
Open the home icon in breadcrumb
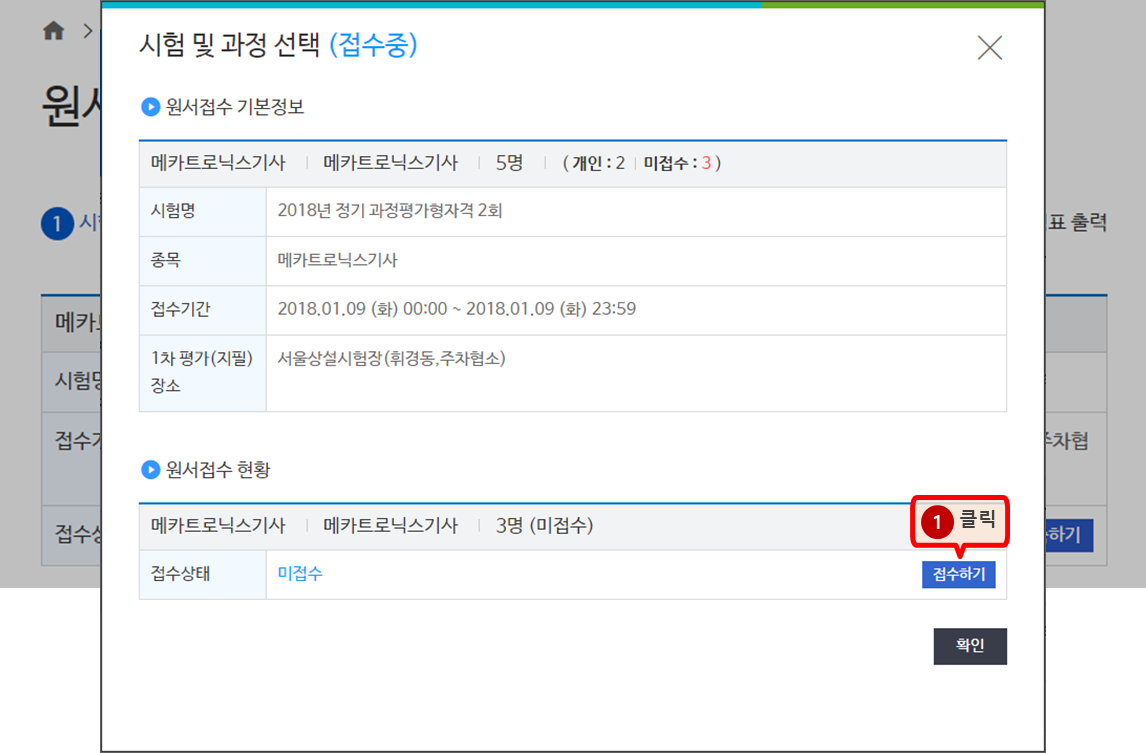(53, 31)
